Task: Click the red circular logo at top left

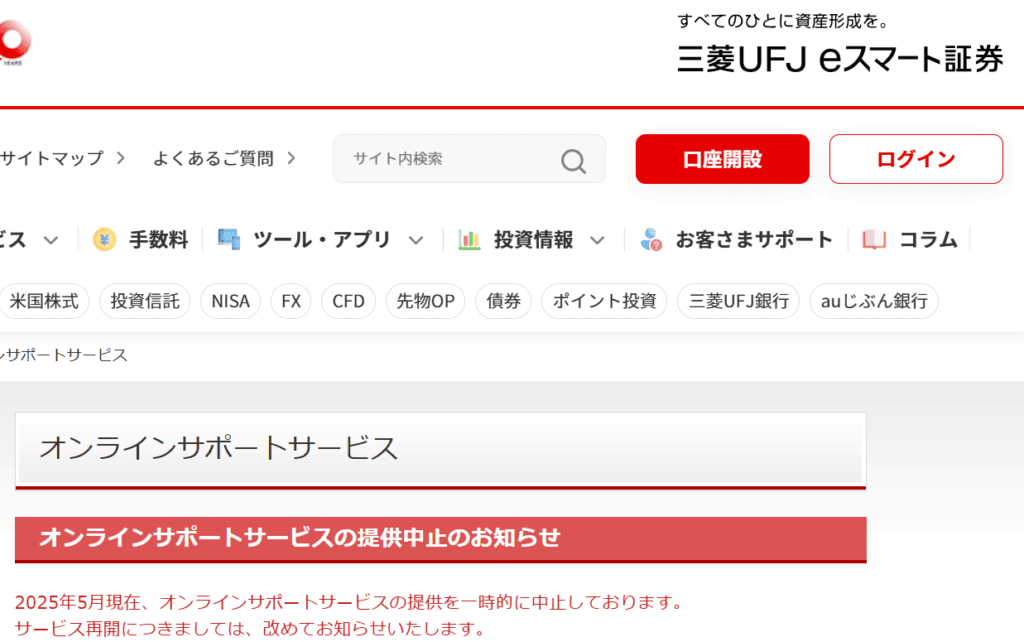Action: (14, 40)
